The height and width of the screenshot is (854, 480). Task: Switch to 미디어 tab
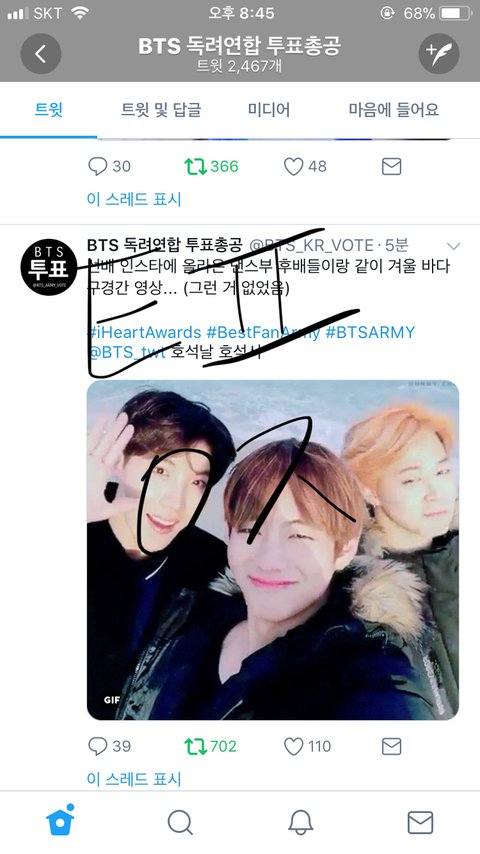pyautogui.click(x=269, y=110)
